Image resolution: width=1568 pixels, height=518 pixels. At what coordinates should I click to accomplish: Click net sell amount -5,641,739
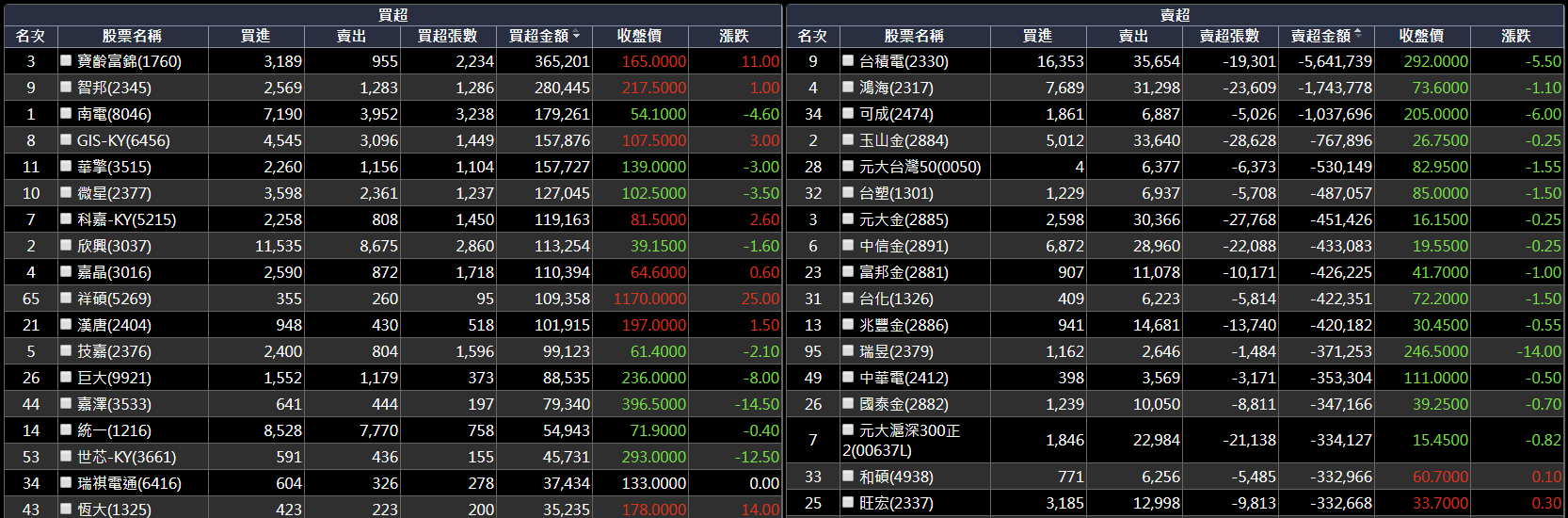coord(1335,61)
